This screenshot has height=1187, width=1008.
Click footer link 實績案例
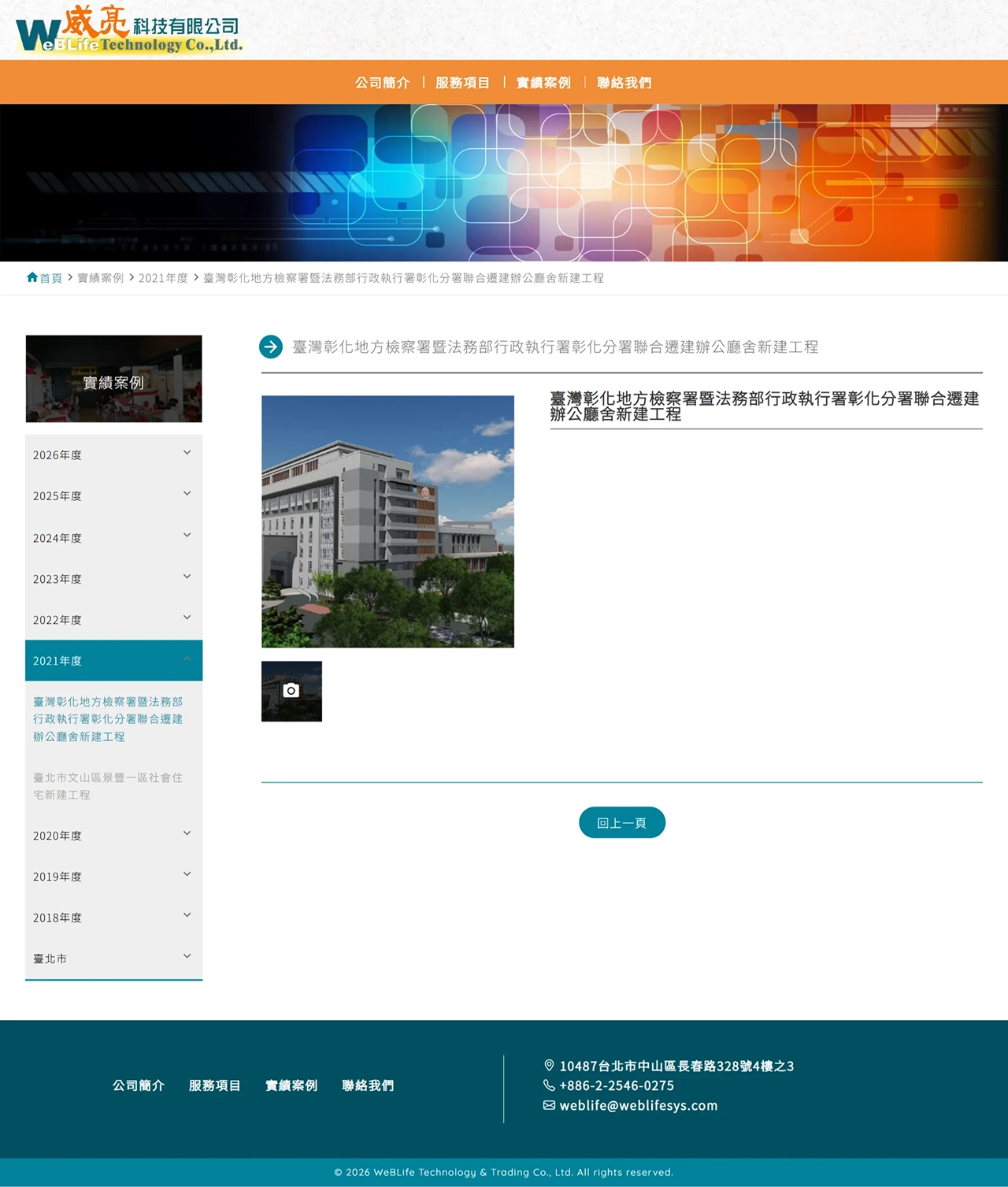pyautogui.click(x=291, y=1085)
